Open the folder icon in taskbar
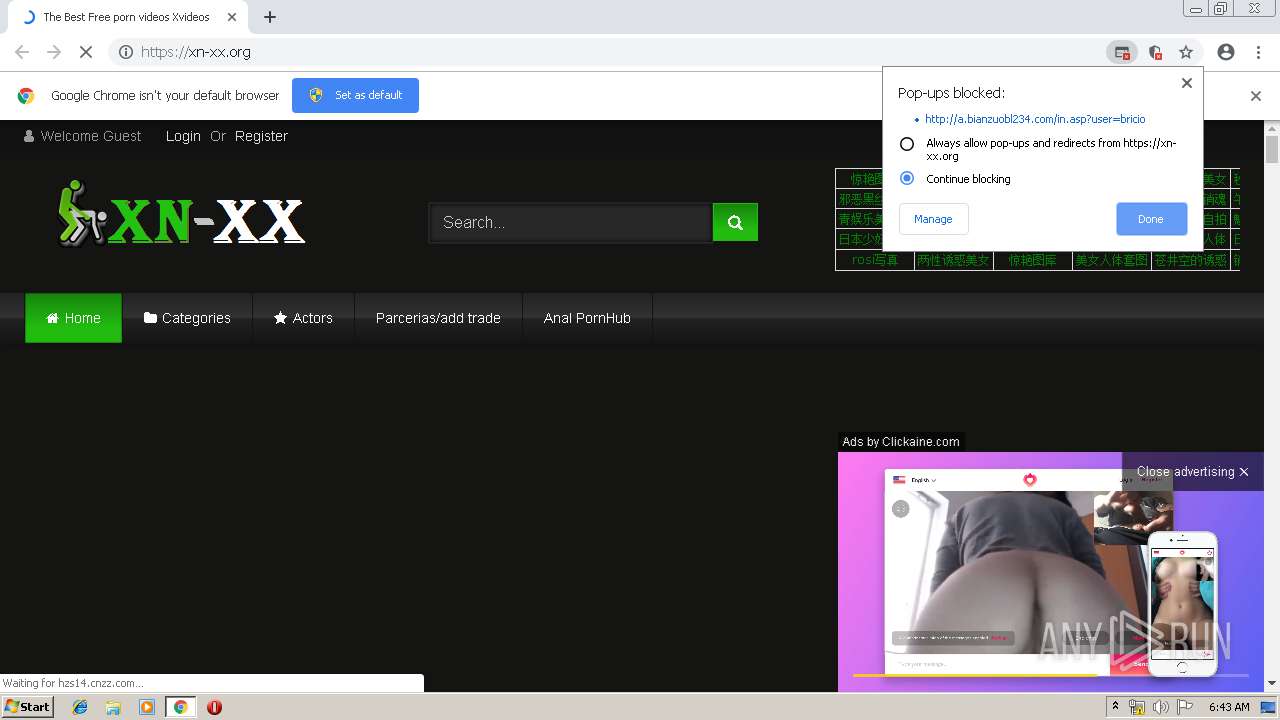This screenshot has height=720, width=1280. click(x=113, y=707)
